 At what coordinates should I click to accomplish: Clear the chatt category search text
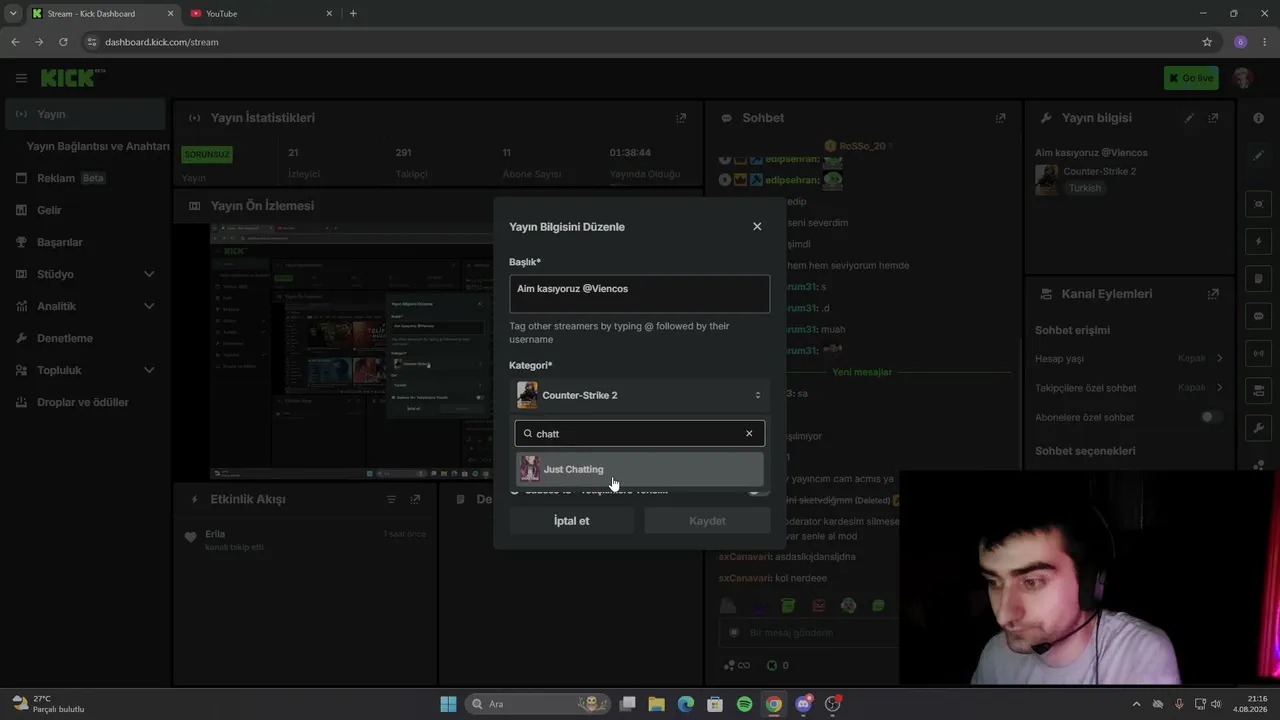click(x=749, y=434)
